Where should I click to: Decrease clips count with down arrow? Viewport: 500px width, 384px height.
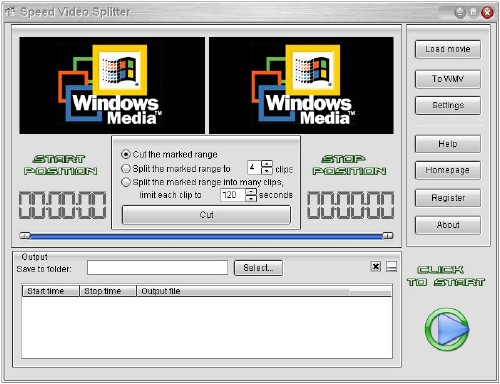(x=267, y=171)
